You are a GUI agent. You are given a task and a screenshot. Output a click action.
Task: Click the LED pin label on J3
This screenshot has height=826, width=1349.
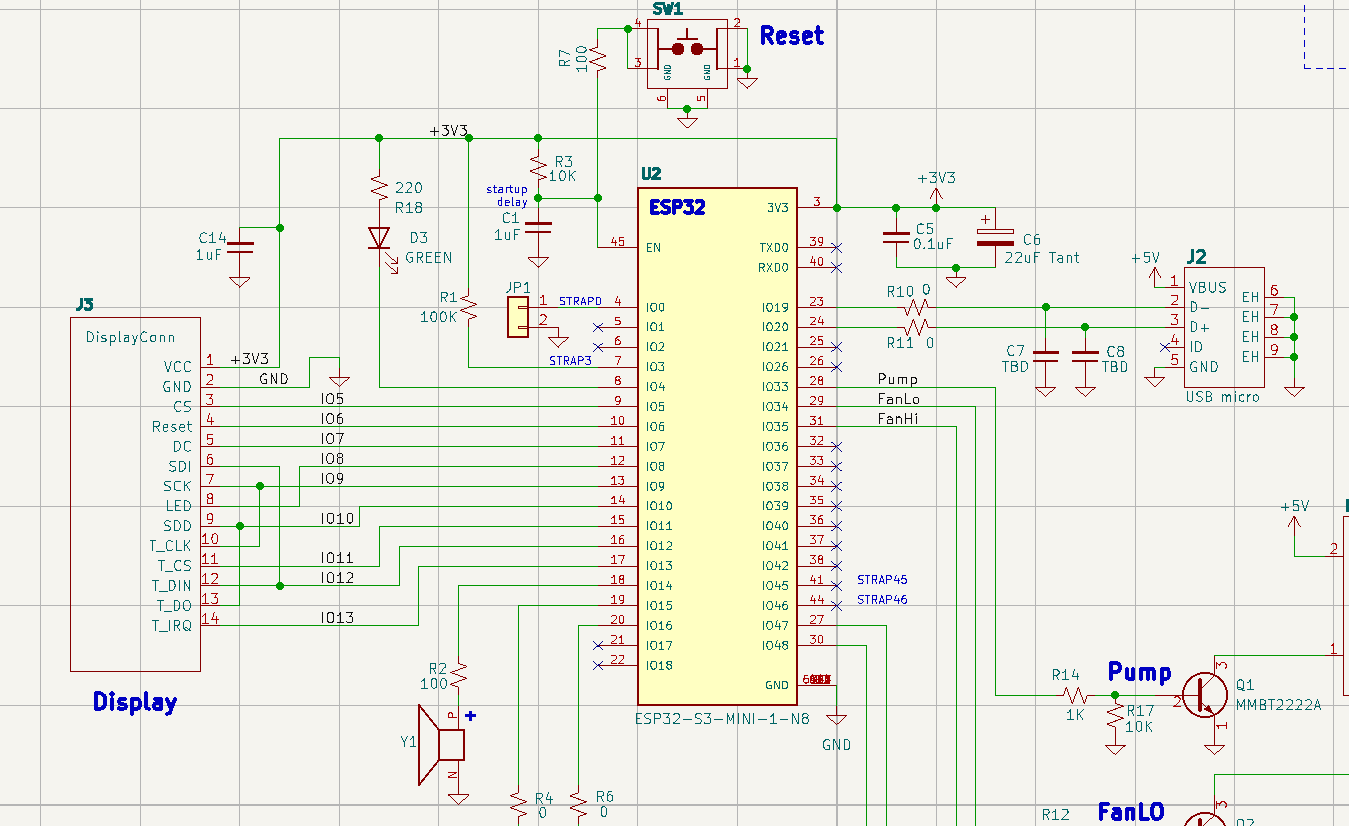tap(179, 506)
